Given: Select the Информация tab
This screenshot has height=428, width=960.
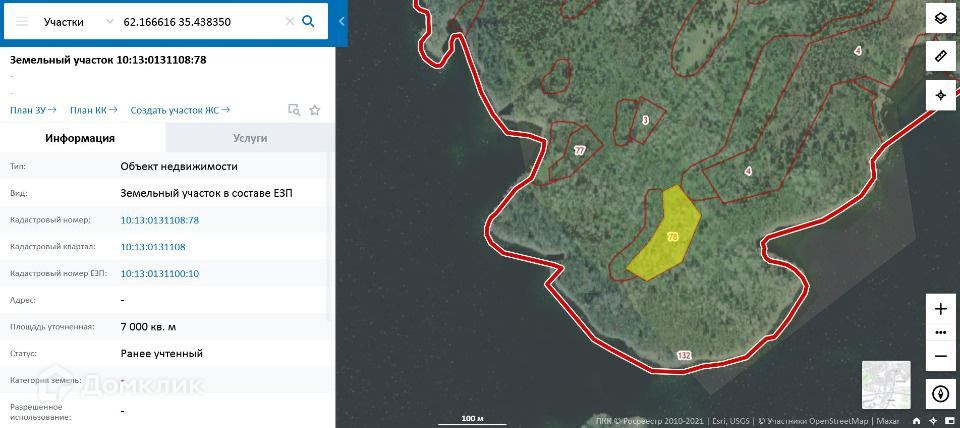Looking at the screenshot, I should 80,138.
